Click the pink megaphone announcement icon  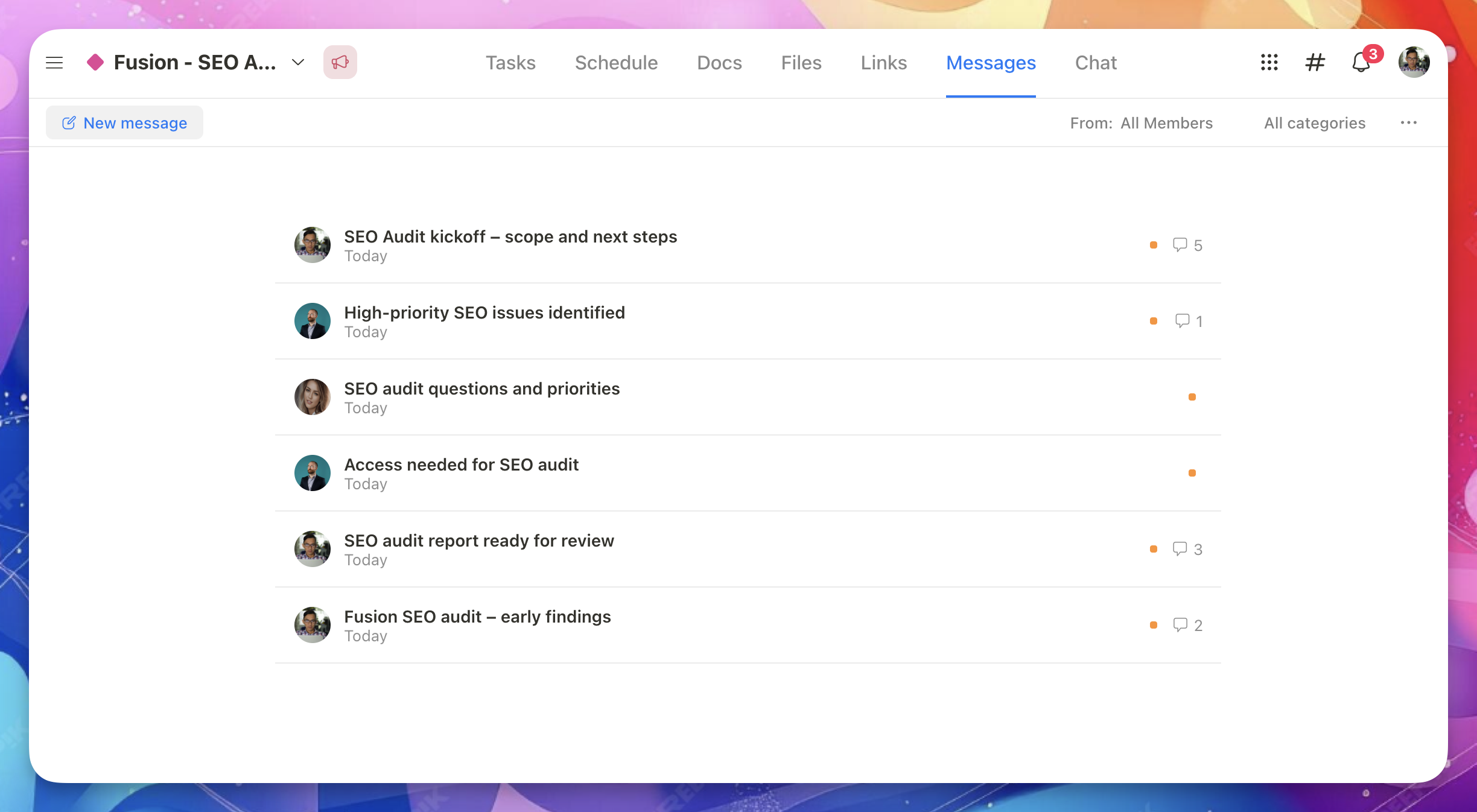(x=340, y=62)
